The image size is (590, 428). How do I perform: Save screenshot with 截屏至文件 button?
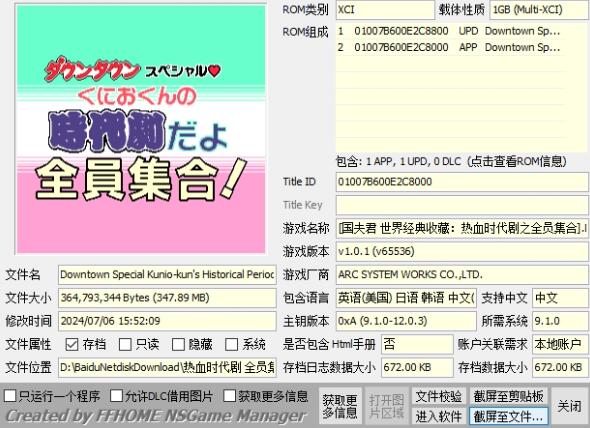508,416
